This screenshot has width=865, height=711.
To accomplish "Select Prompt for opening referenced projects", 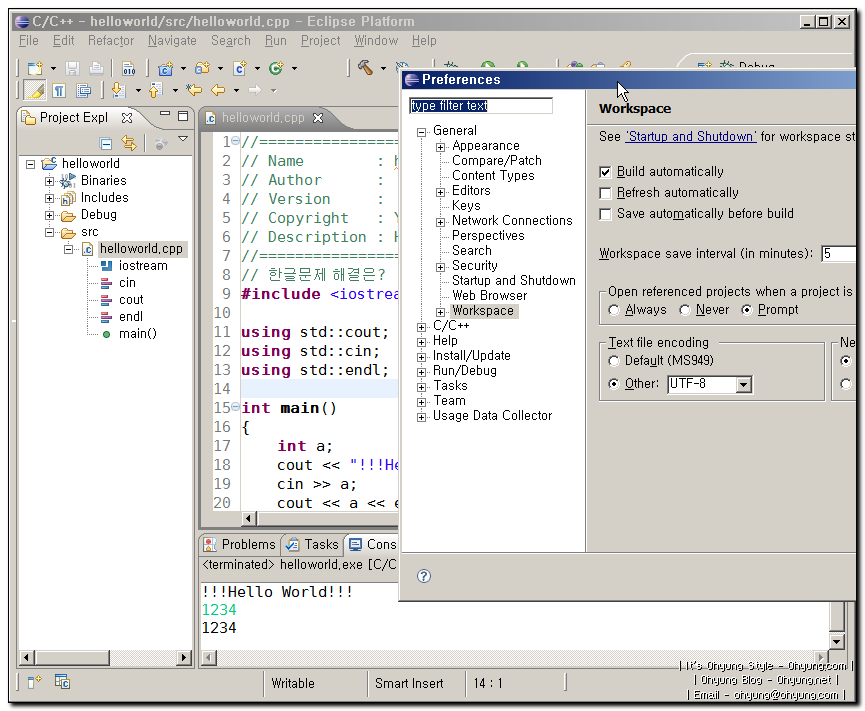I will coord(746,310).
